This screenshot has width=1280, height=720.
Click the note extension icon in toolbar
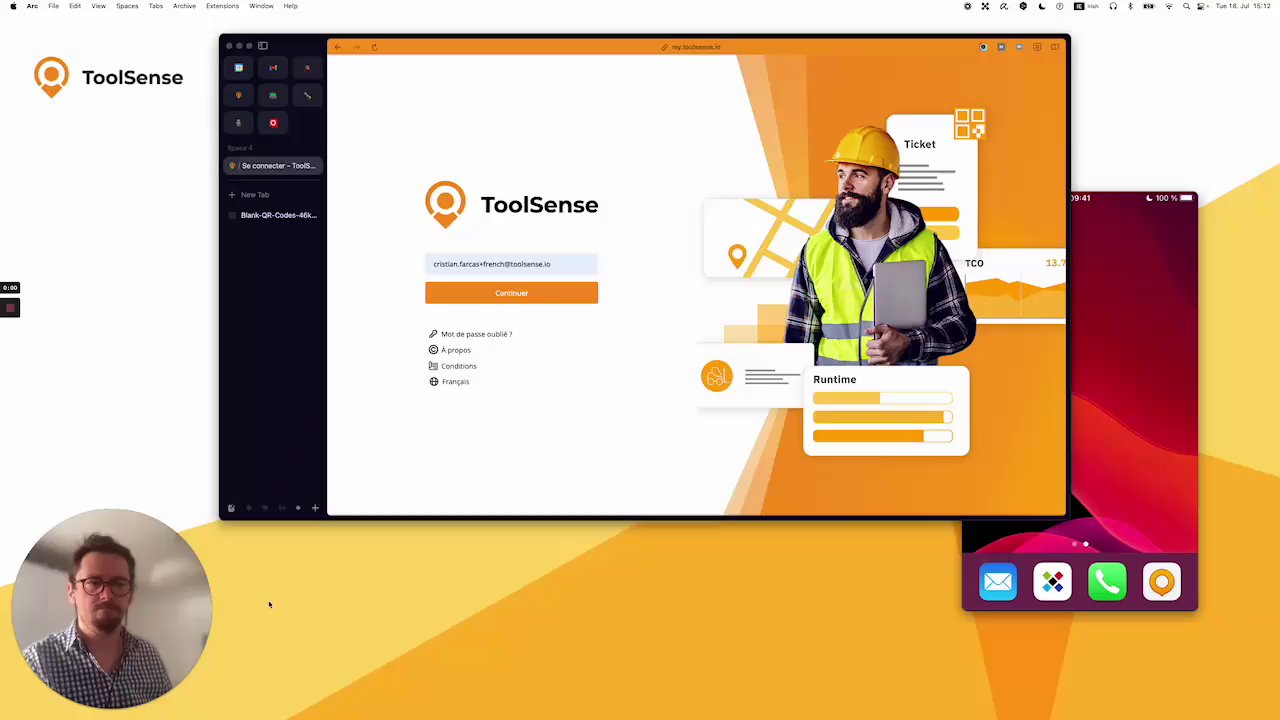point(1037,47)
